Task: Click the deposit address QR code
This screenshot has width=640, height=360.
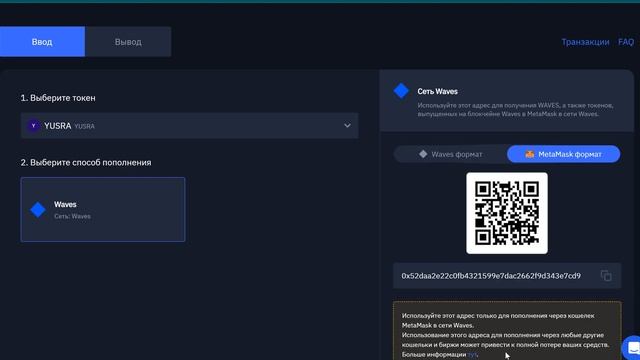Action: pos(507,213)
